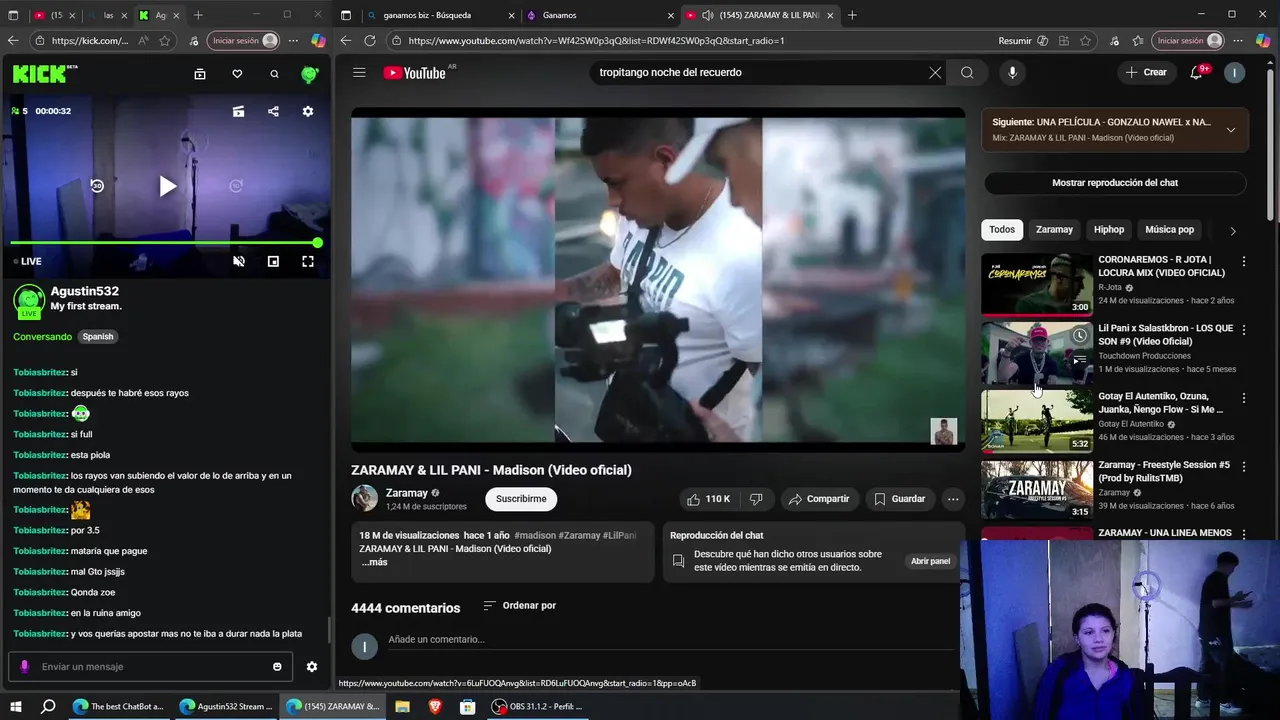This screenshot has width=1280, height=720.
Task: Rewind the Kick stream 30 seconds
Action: pos(97,186)
